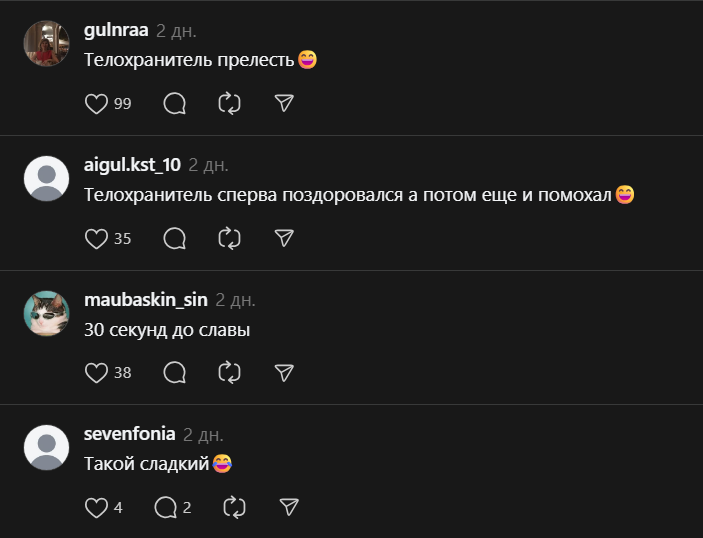Share sevenfonia's comment via send icon
The width and height of the screenshot is (703, 538).
tap(289, 507)
